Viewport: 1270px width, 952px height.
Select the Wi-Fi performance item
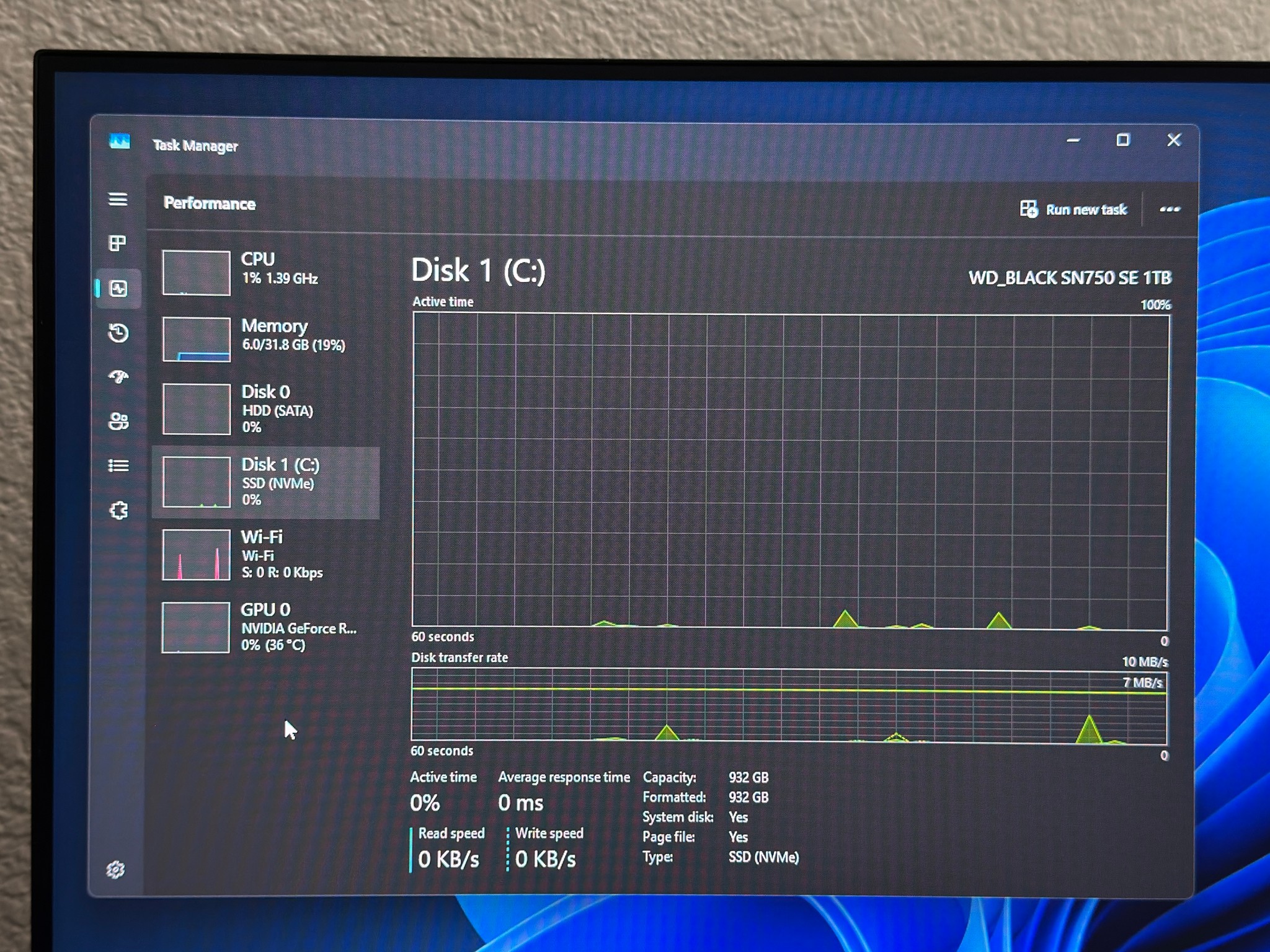click(265, 555)
